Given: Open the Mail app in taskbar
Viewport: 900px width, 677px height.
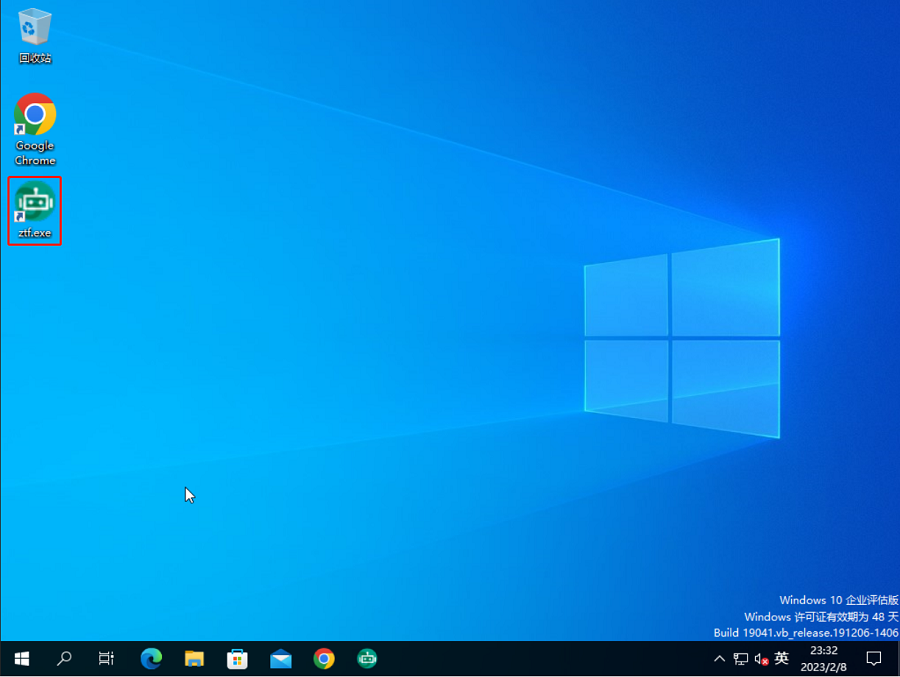Looking at the screenshot, I should pyautogui.click(x=281, y=659).
